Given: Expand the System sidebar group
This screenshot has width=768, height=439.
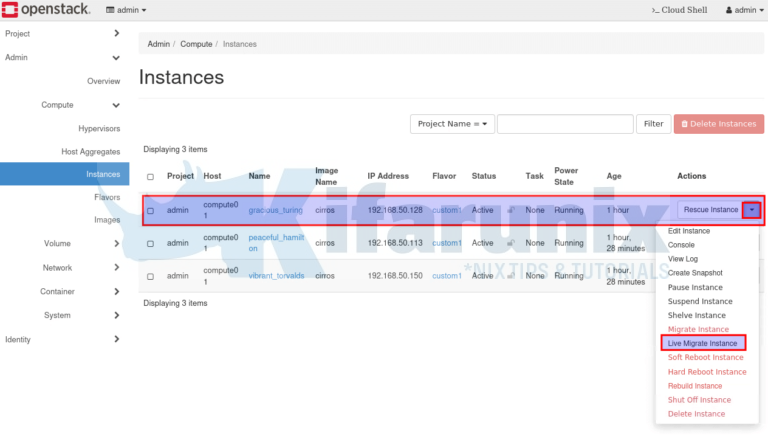Looking at the screenshot, I should [x=116, y=315].
